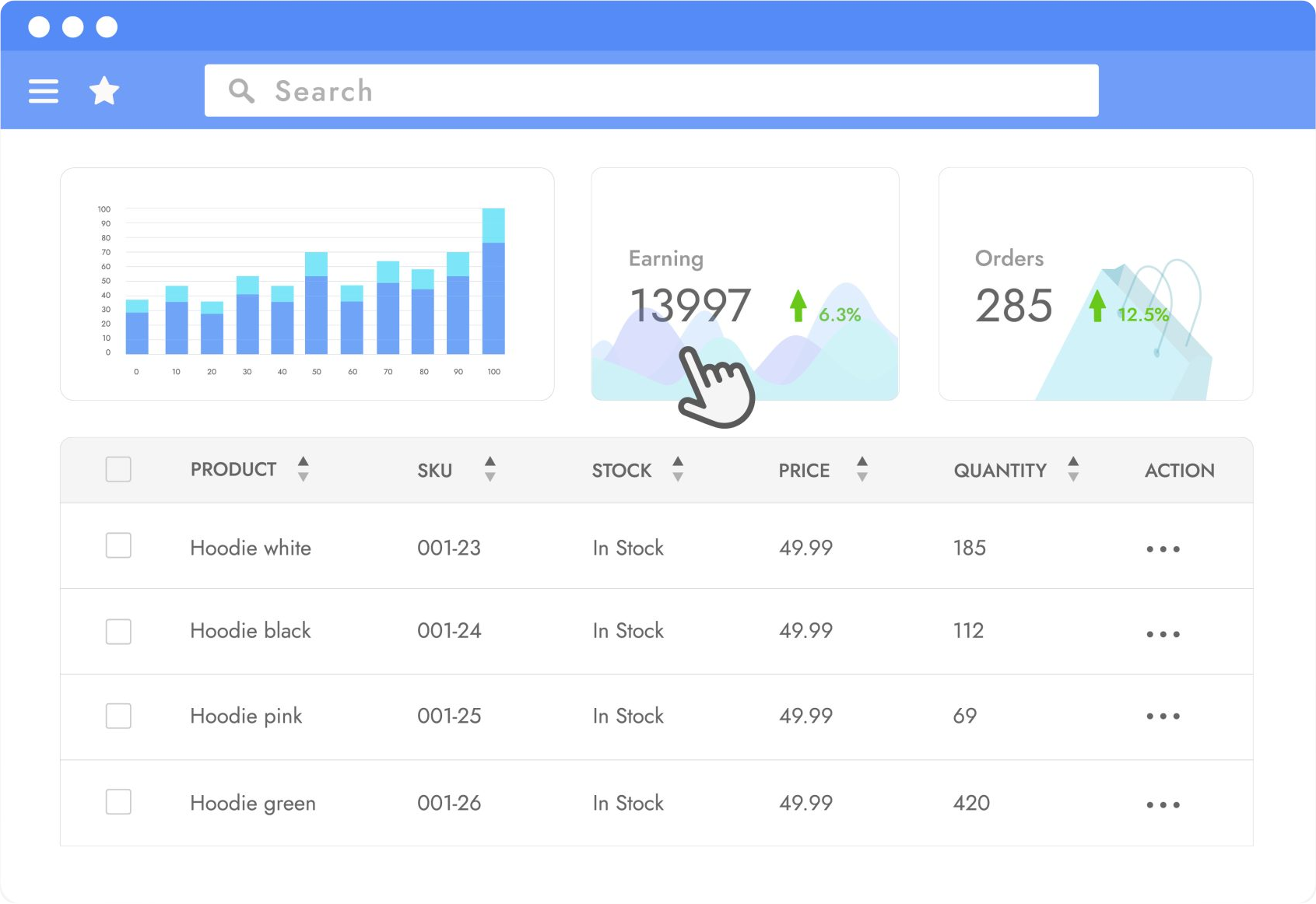Open actions menu for Hoodie green
The height and width of the screenshot is (904, 1316).
(x=1163, y=804)
